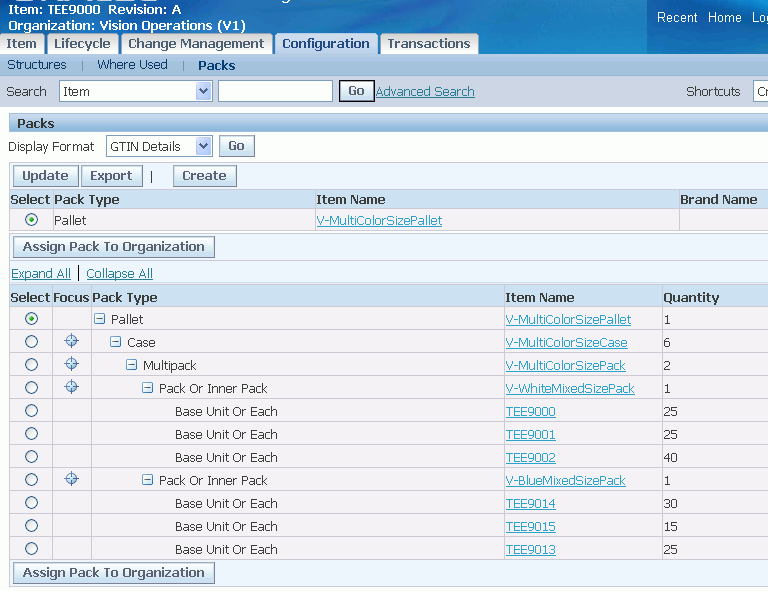Go to the Where Used subtab
The image size is (768, 591).
[132, 65]
